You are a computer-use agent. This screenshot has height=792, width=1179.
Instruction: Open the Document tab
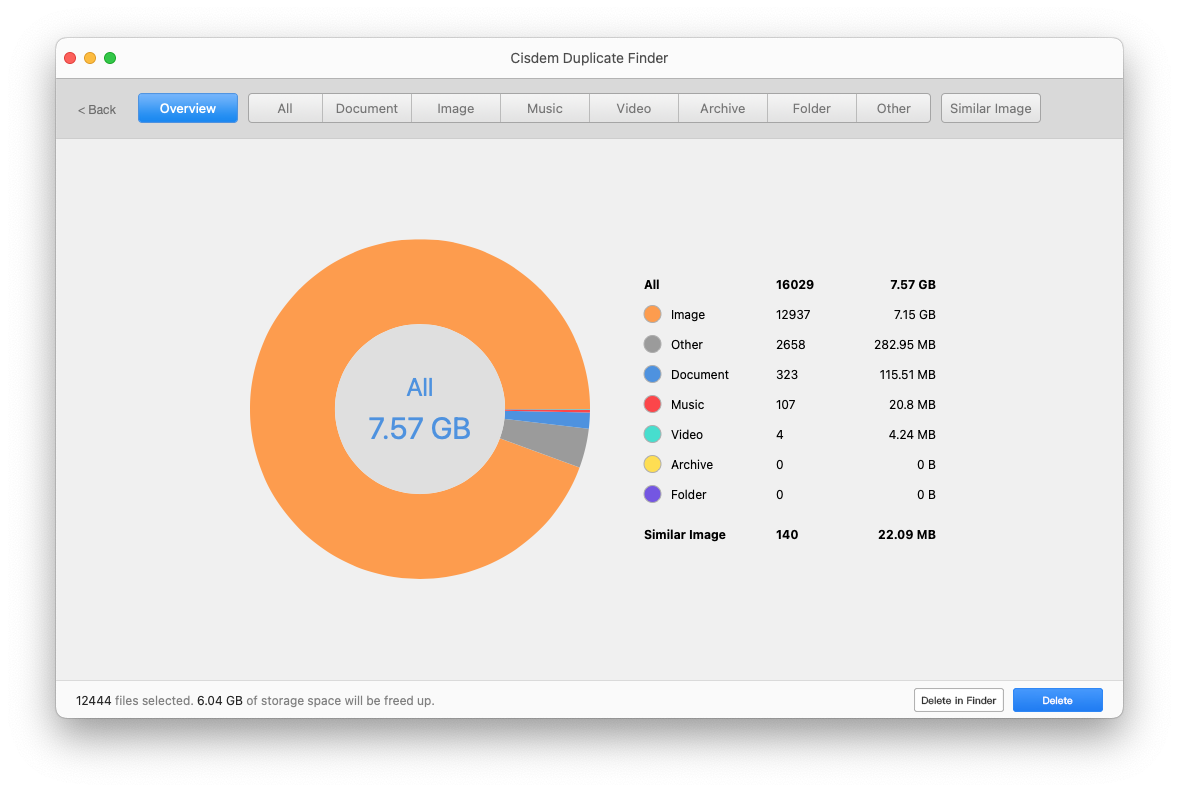[367, 108]
